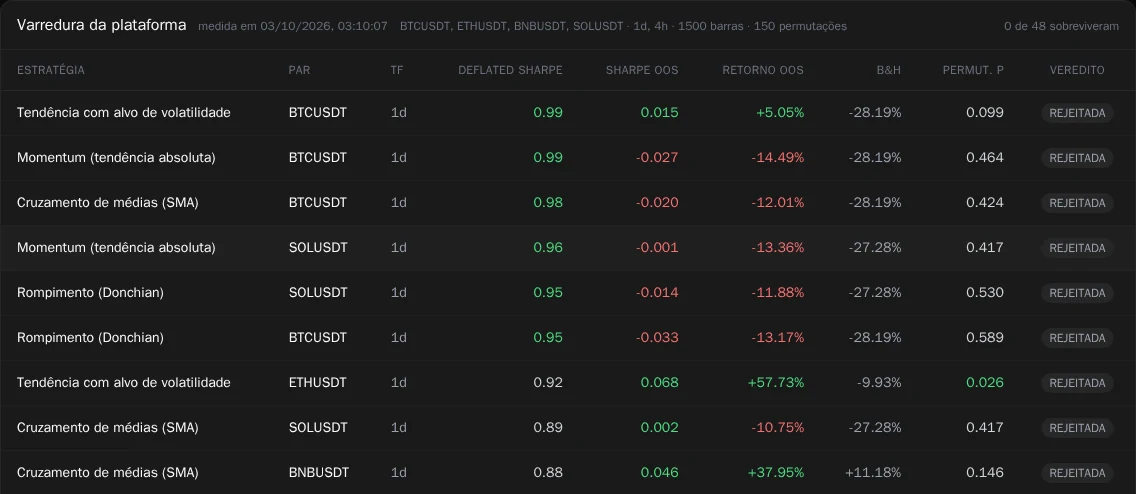Click REJEITADA badge beside return +5.05%
Viewport: 1136px width, 494px height.
pyautogui.click(x=1077, y=112)
